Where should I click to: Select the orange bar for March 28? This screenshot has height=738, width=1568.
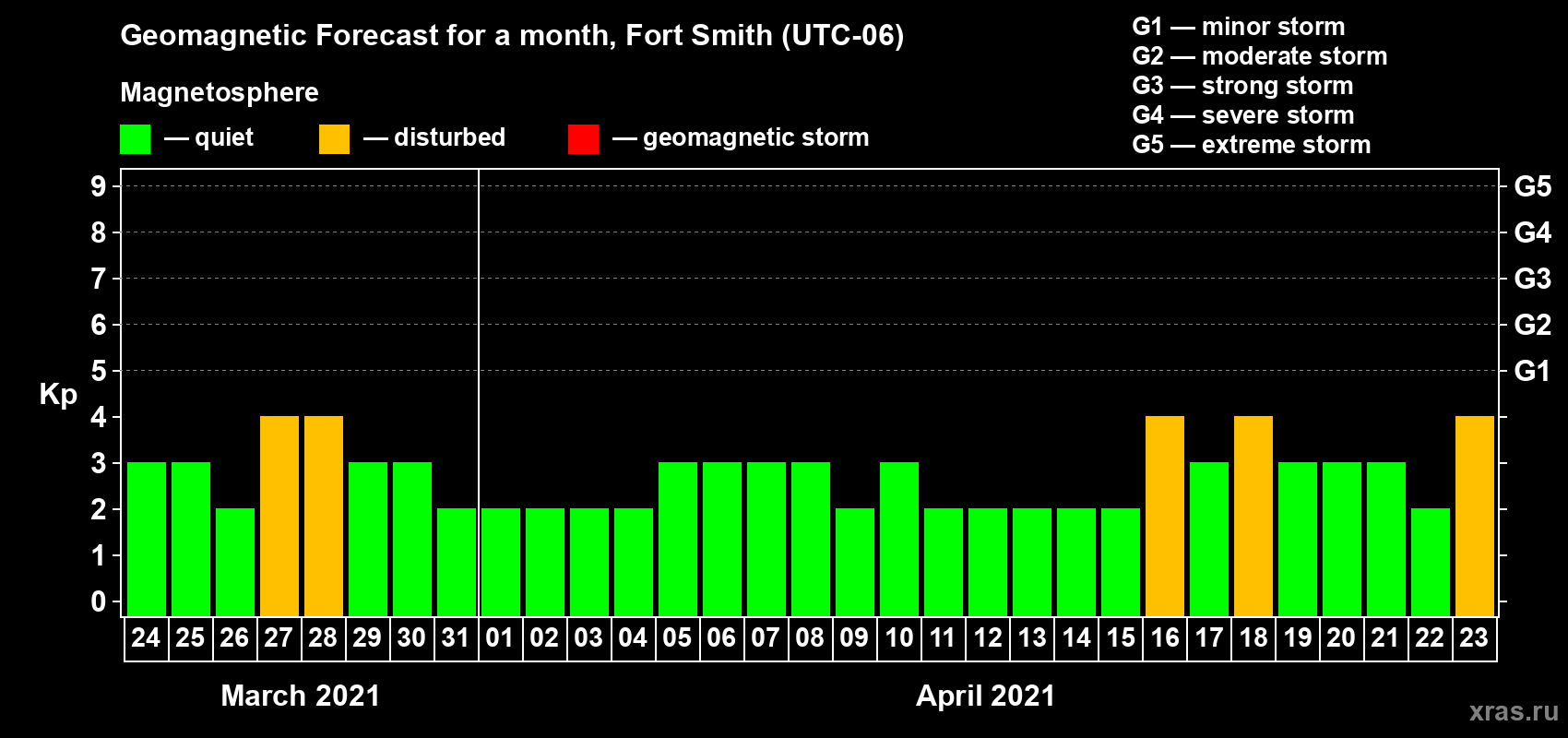pos(324,517)
